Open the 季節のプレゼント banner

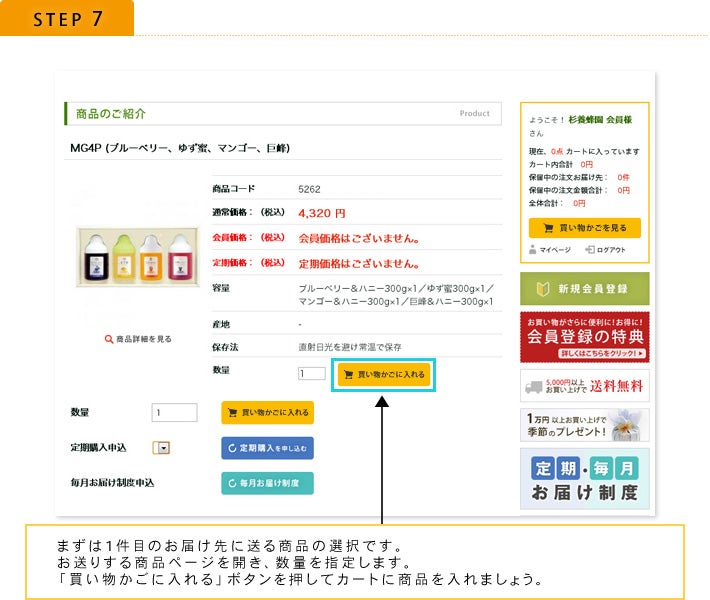(584, 425)
